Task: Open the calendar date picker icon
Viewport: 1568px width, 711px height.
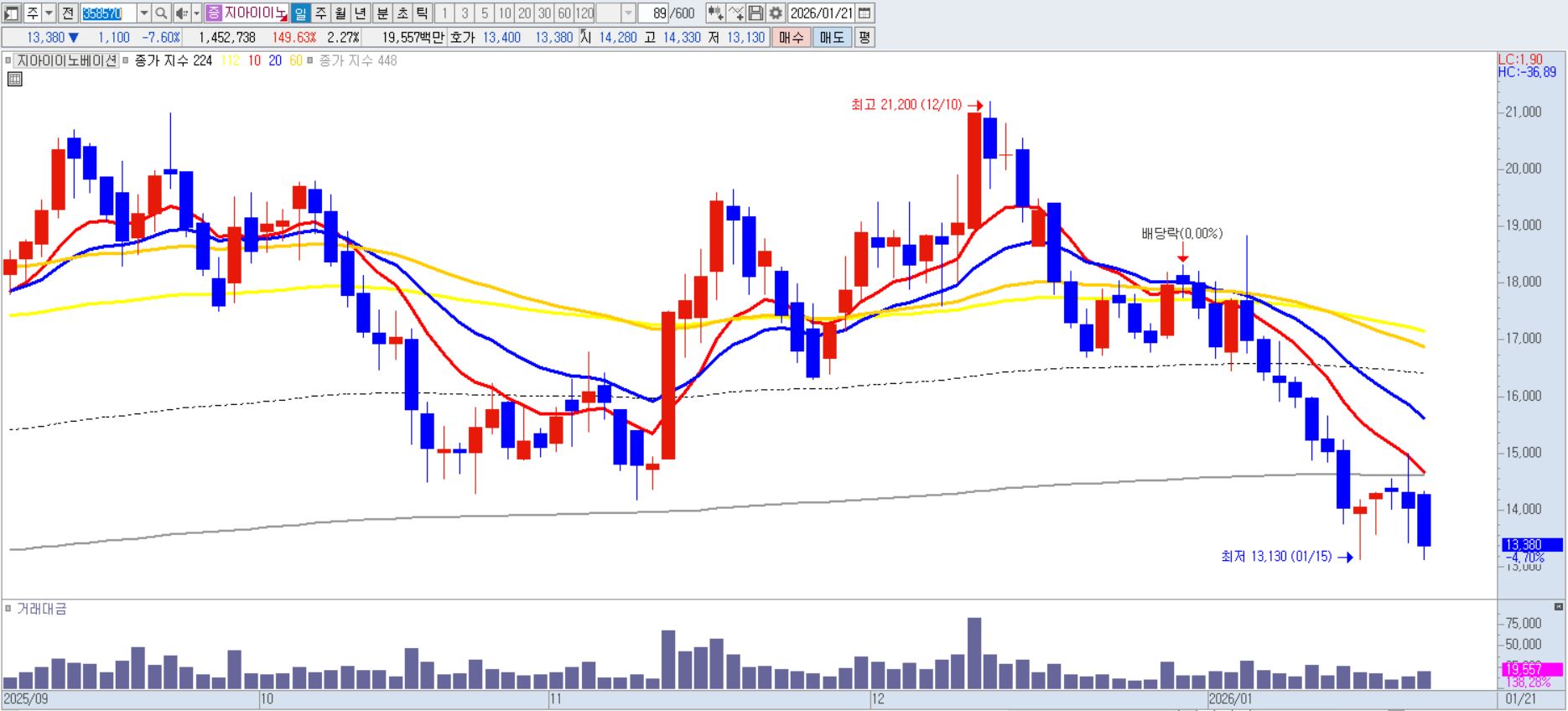Action: 864,13
